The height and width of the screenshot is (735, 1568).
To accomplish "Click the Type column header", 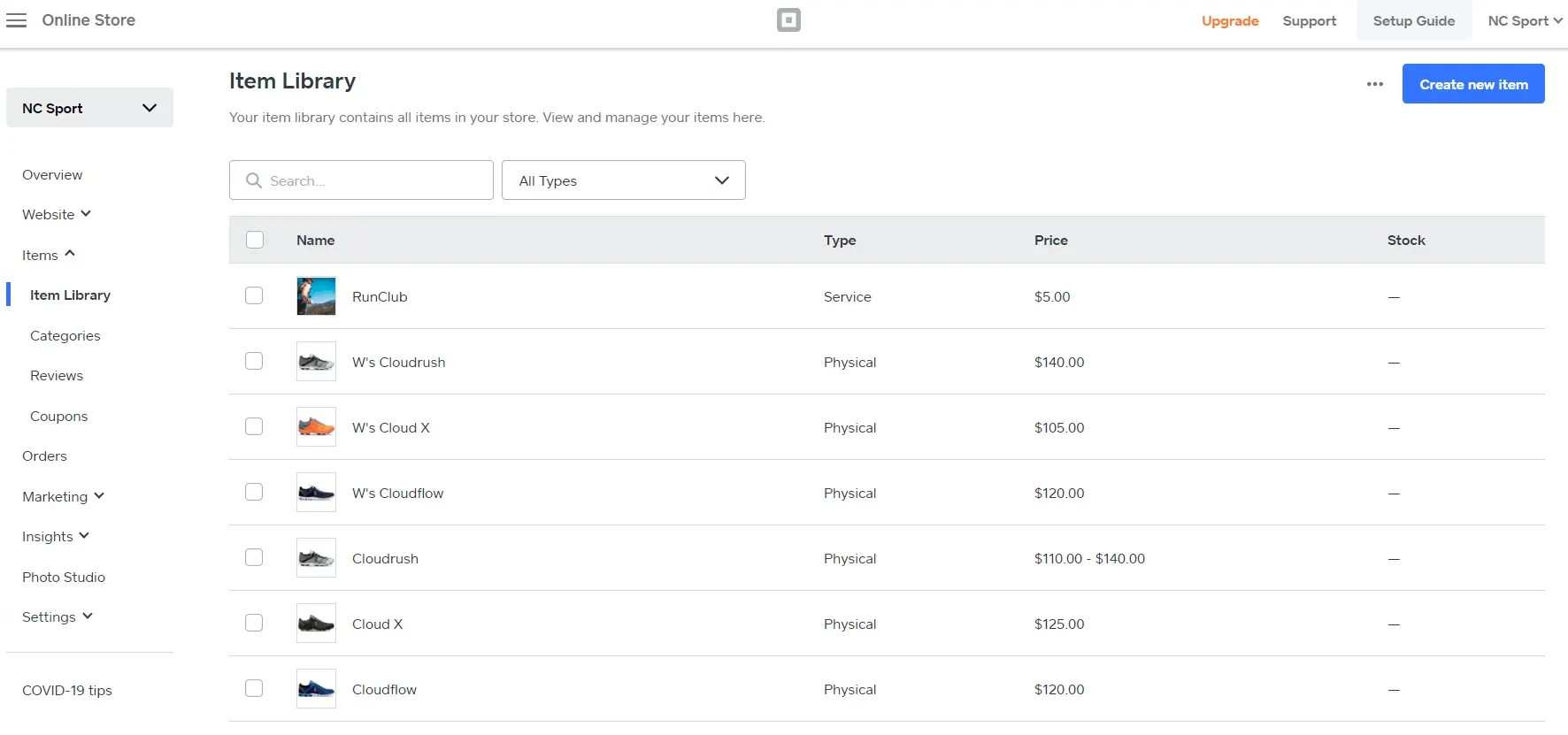I will (x=840, y=240).
